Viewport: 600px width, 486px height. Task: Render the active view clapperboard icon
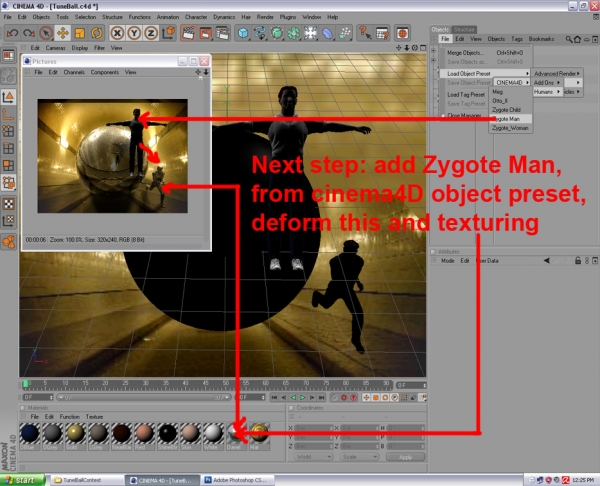(x=188, y=33)
